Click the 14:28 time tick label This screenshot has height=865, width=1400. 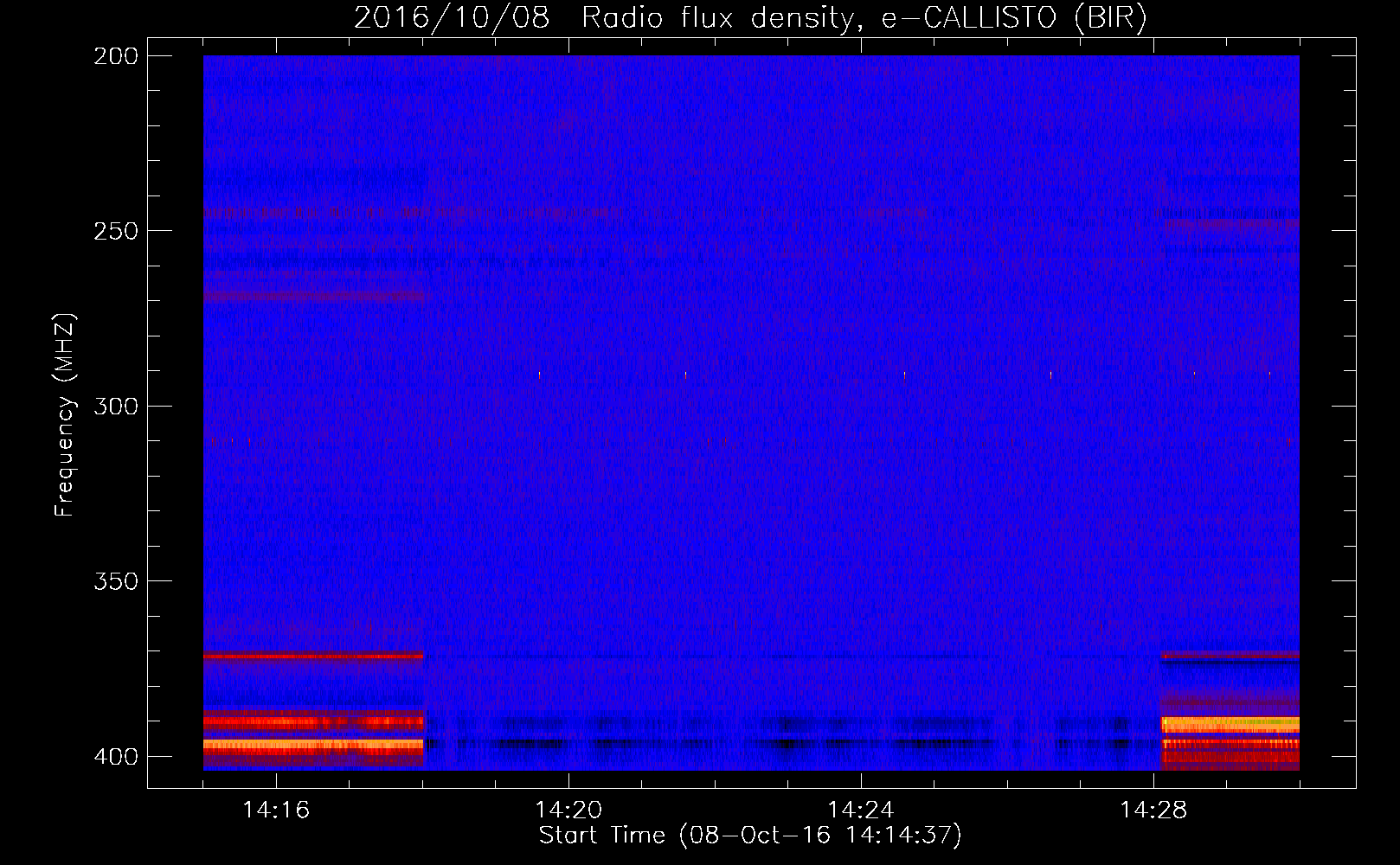click(x=1153, y=811)
